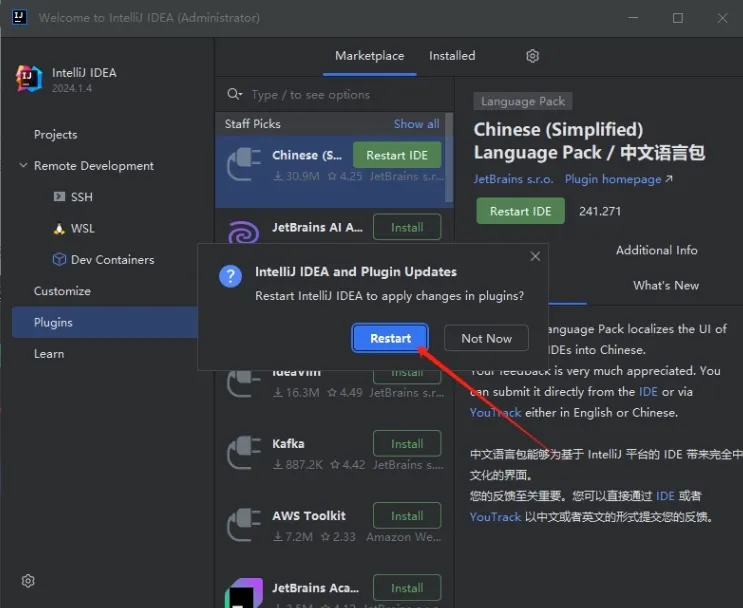Click the JetBrains Academy plugin icon
Image resolution: width=743 pixels, height=608 pixels.
coord(244,592)
